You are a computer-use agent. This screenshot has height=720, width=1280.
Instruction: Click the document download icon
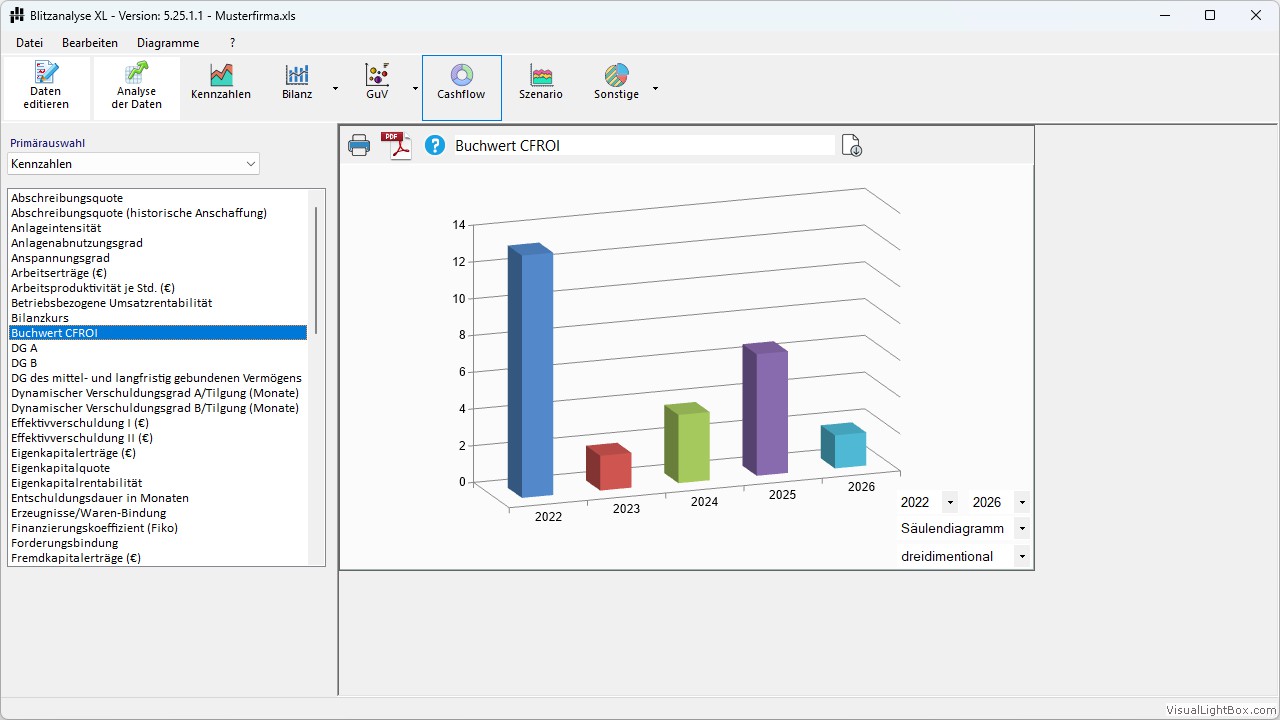pos(852,146)
